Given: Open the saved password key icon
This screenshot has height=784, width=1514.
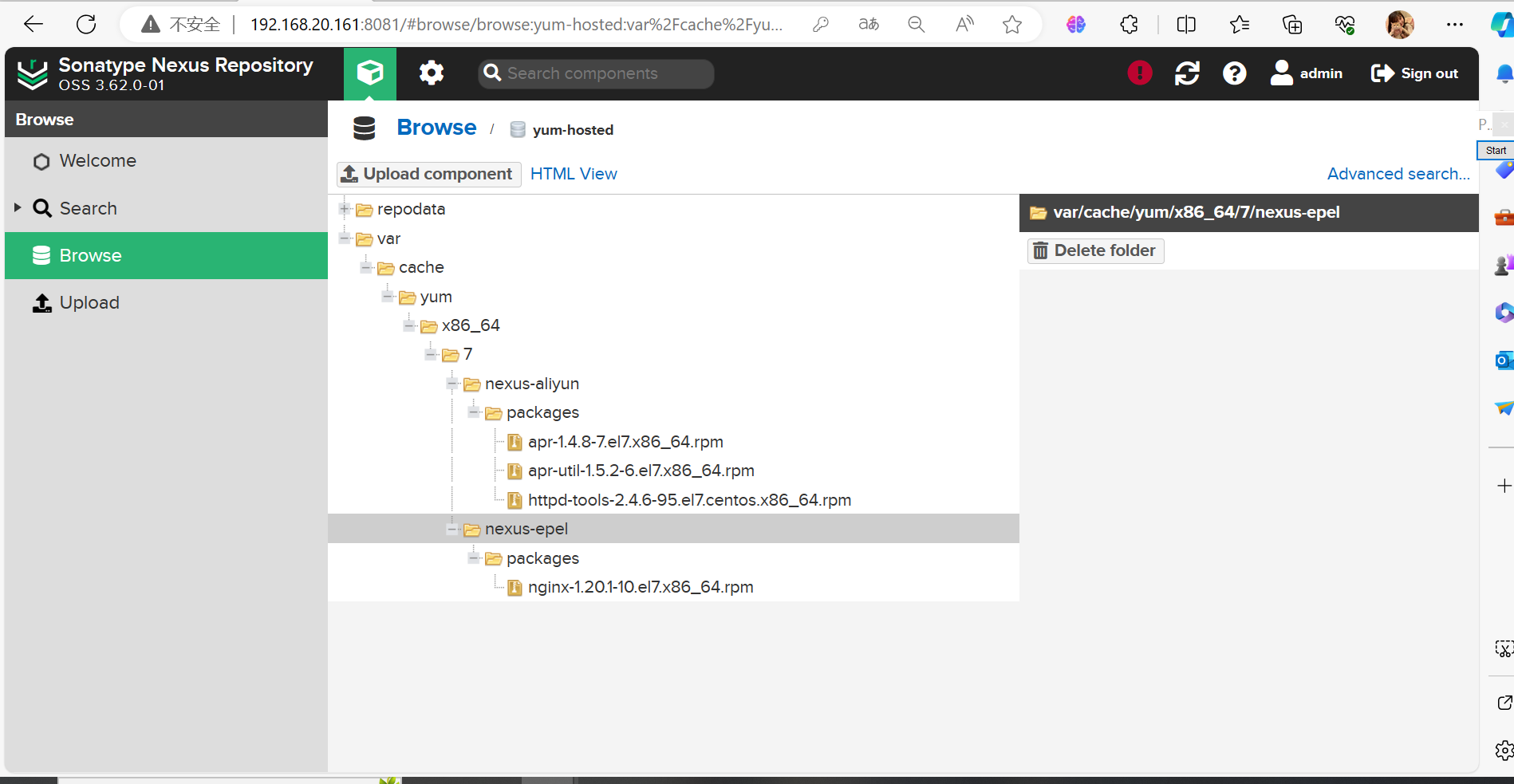Looking at the screenshot, I should point(820,25).
